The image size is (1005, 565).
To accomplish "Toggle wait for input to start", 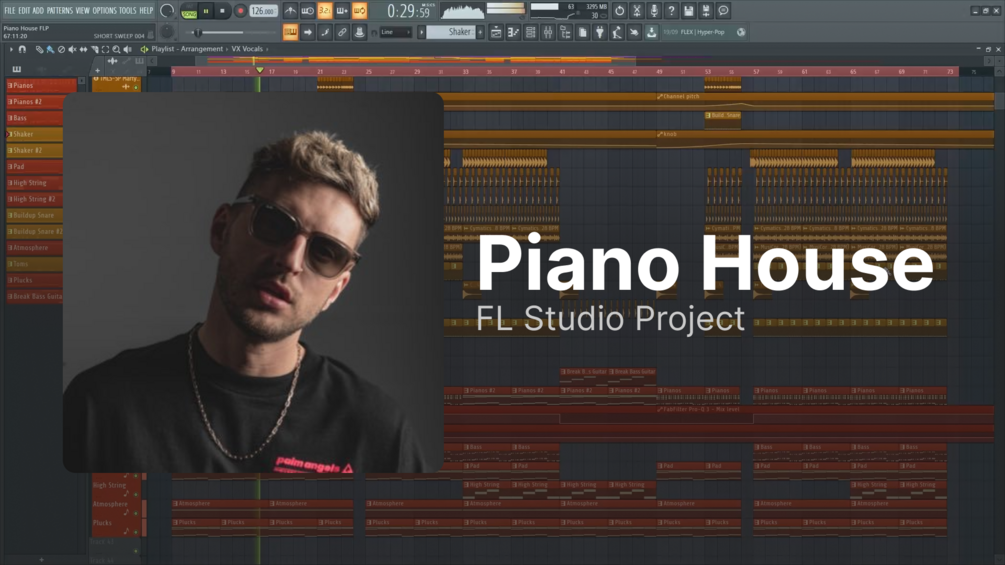I will [x=308, y=11].
